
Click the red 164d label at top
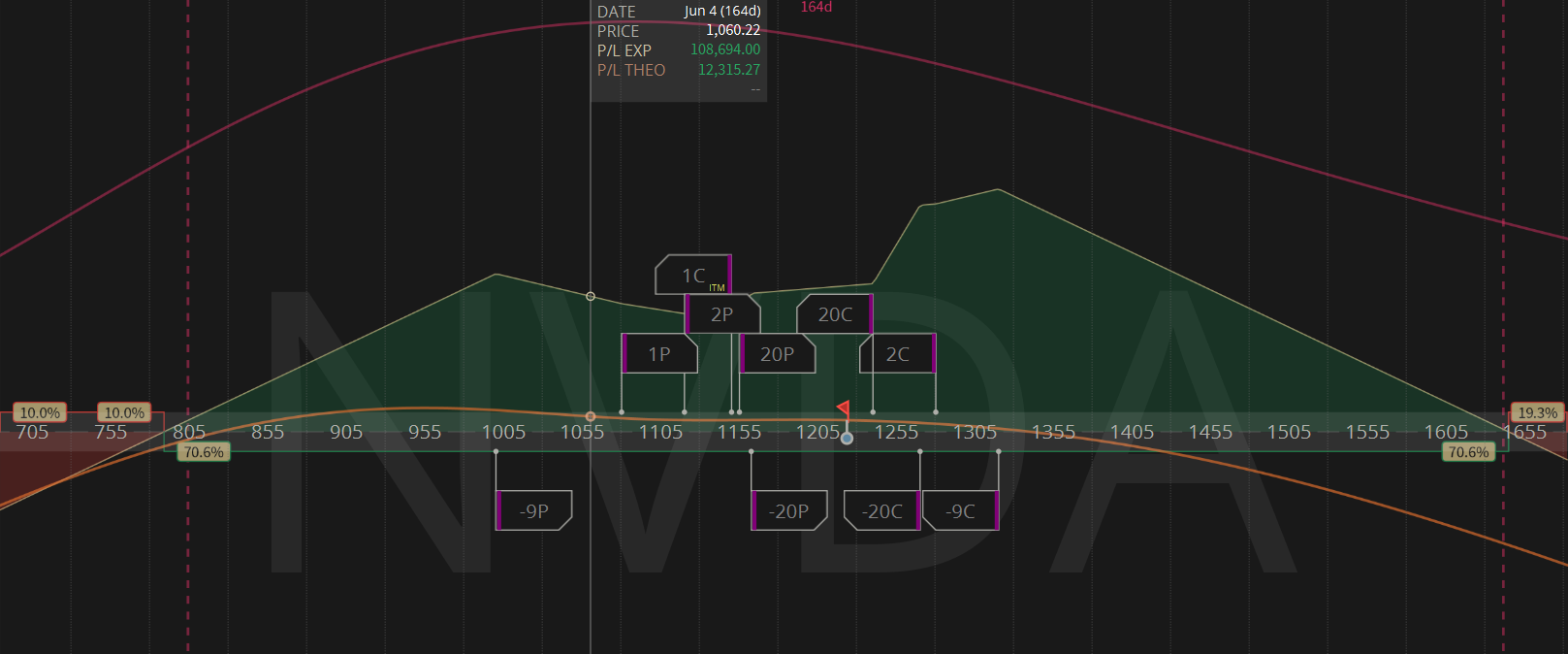coord(816,7)
